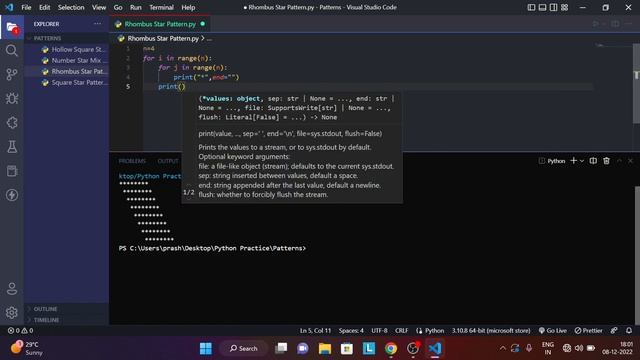Screen dimensions: 640x360
Task: Split editor right icon
Action: click(615, 24)
